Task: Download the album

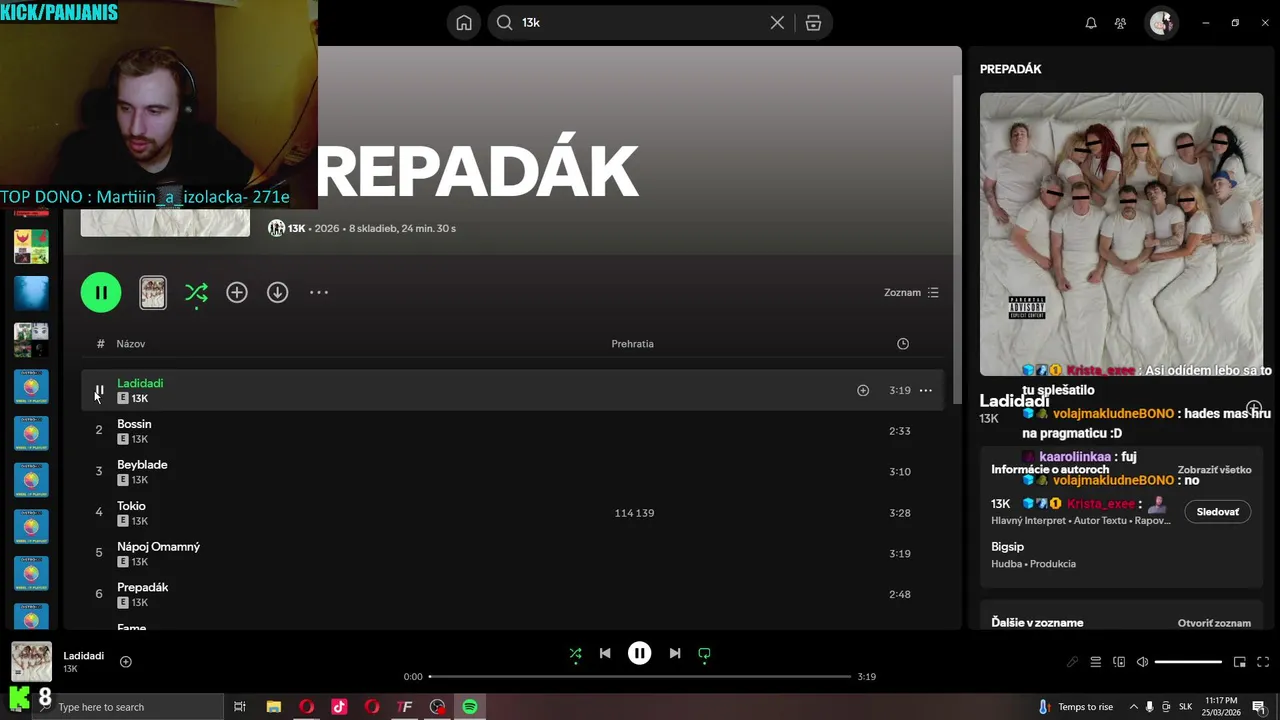Action: pyautogui.click(x=277, y=292)
